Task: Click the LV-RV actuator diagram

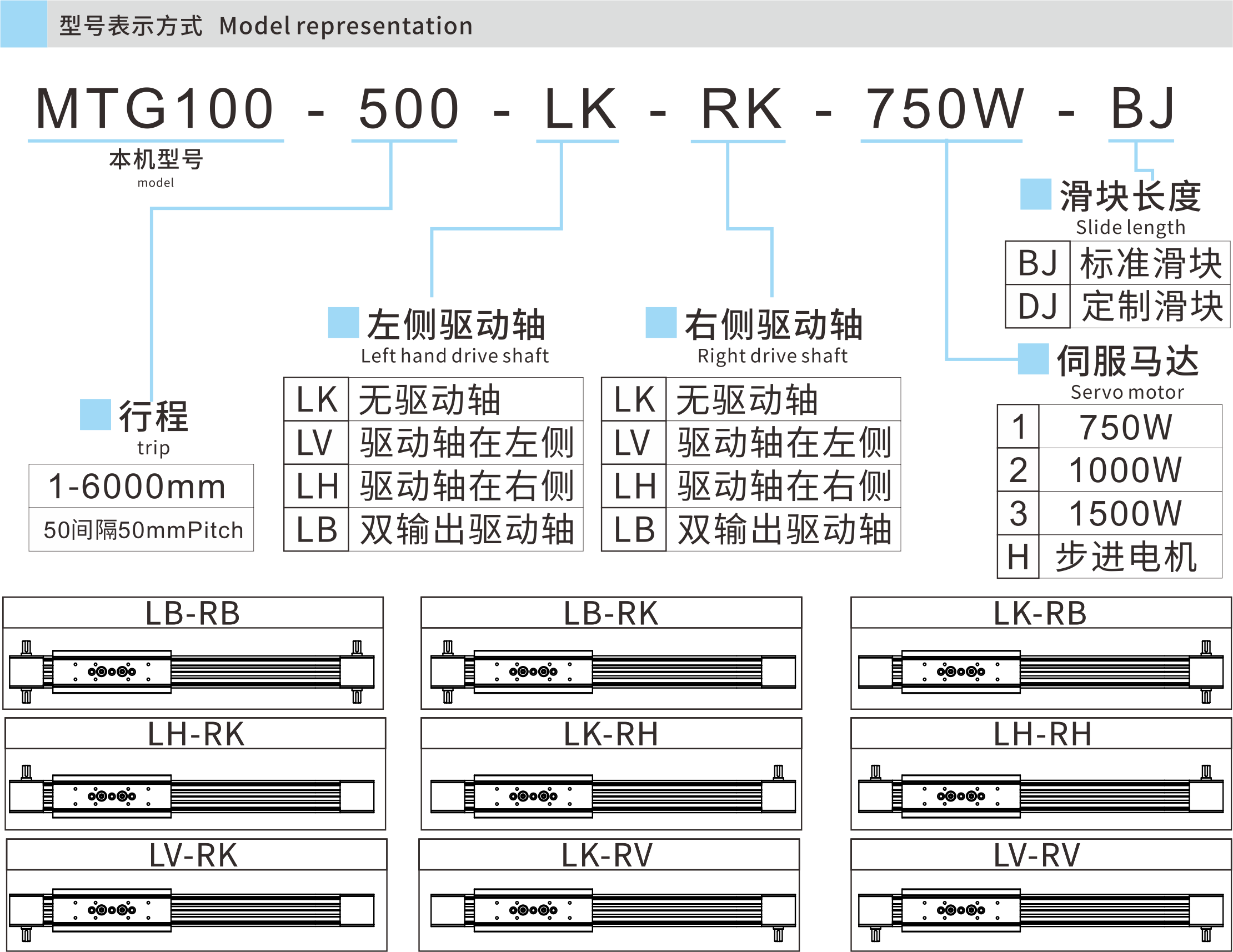Action: tap(1040, 910)
